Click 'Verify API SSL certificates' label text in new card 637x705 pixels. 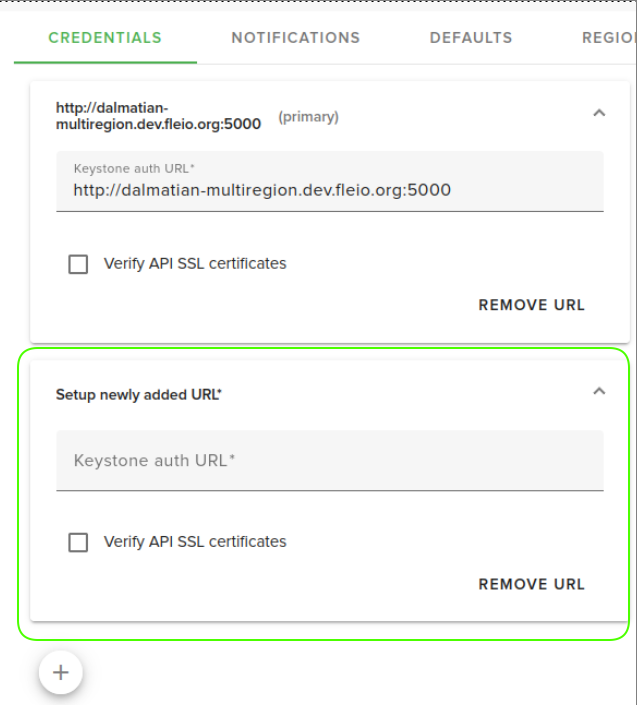[195, 542]
